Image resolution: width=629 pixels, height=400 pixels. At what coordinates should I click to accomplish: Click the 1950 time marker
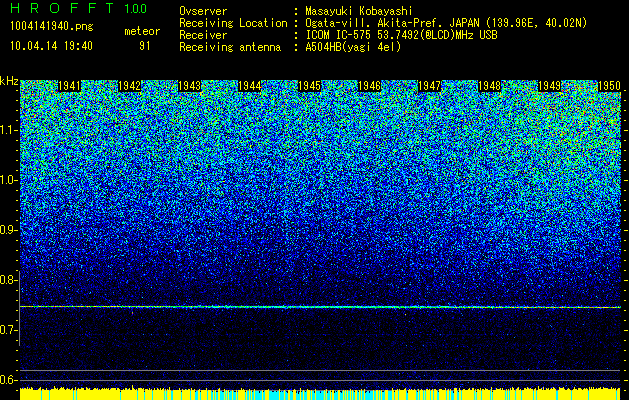click(609, 86)
